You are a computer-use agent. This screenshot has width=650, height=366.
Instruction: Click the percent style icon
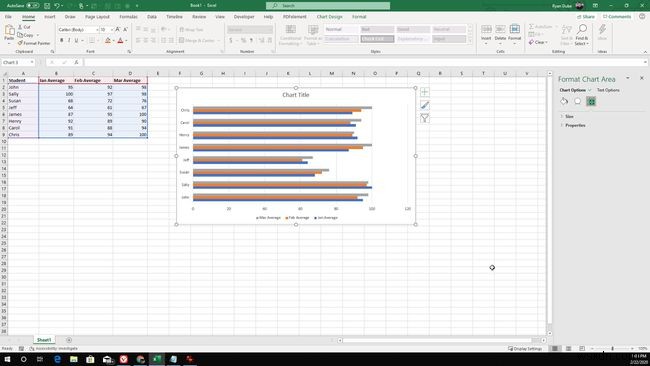click(243, 41)
